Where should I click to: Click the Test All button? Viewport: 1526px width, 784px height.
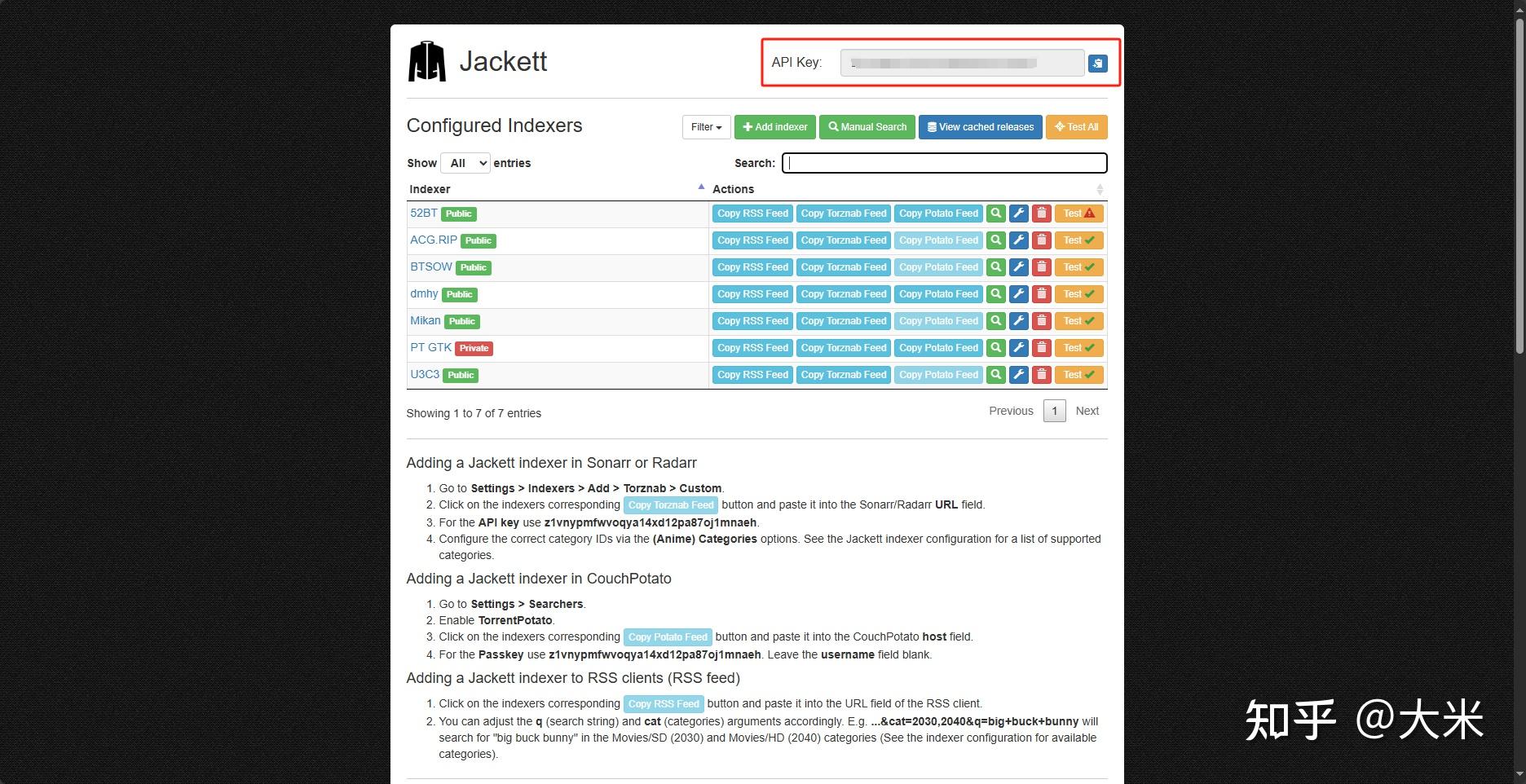pos(1076,126)
